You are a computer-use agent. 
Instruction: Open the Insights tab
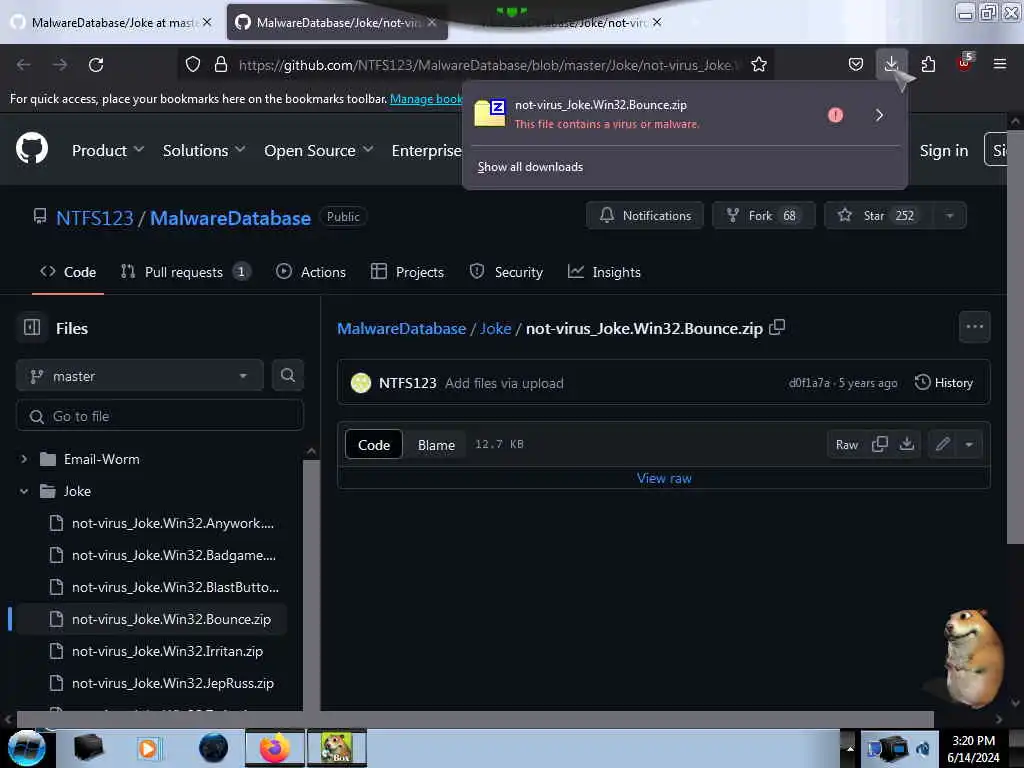(x=604, y=272)
